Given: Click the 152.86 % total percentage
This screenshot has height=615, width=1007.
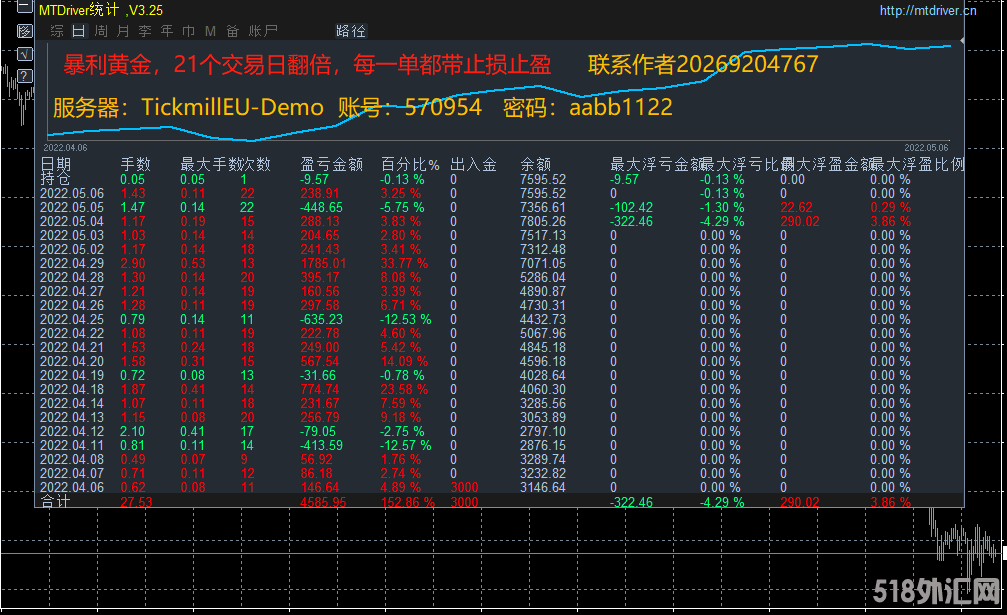Looking at the screenshot, I should 408,502.
